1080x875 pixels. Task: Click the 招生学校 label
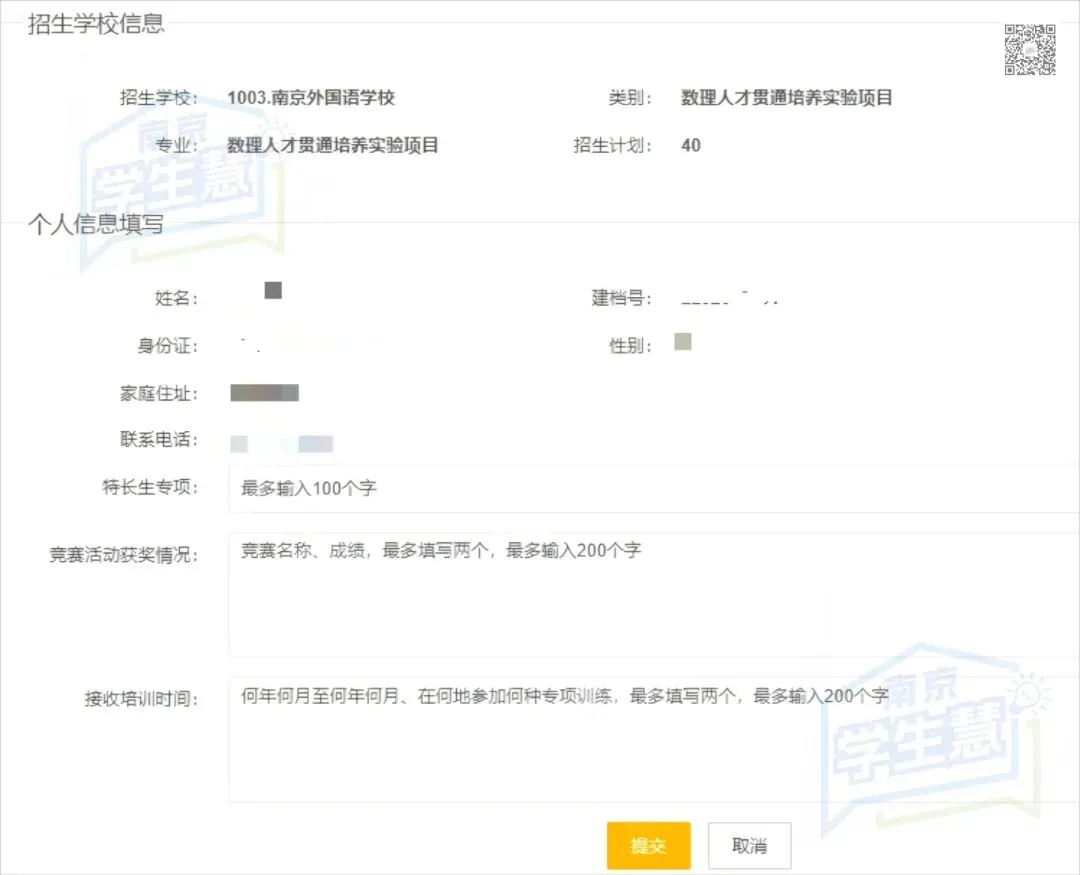(158, 98)
